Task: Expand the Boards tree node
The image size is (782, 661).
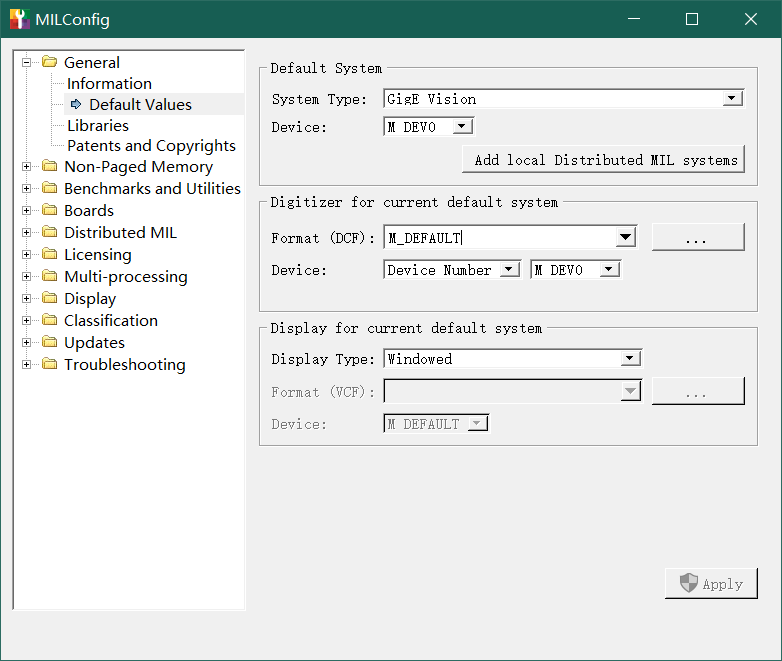Action: click(x=26, y=211)
